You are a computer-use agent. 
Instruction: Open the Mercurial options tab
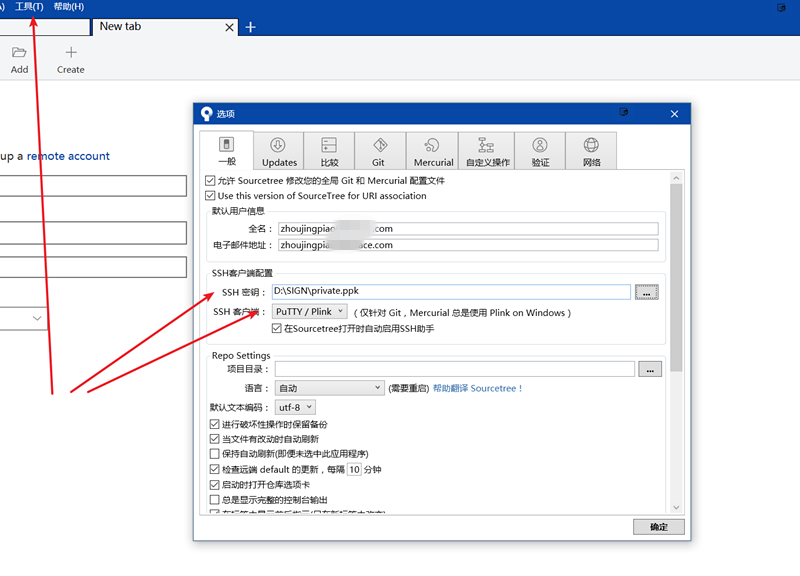(x=433, y=151)
